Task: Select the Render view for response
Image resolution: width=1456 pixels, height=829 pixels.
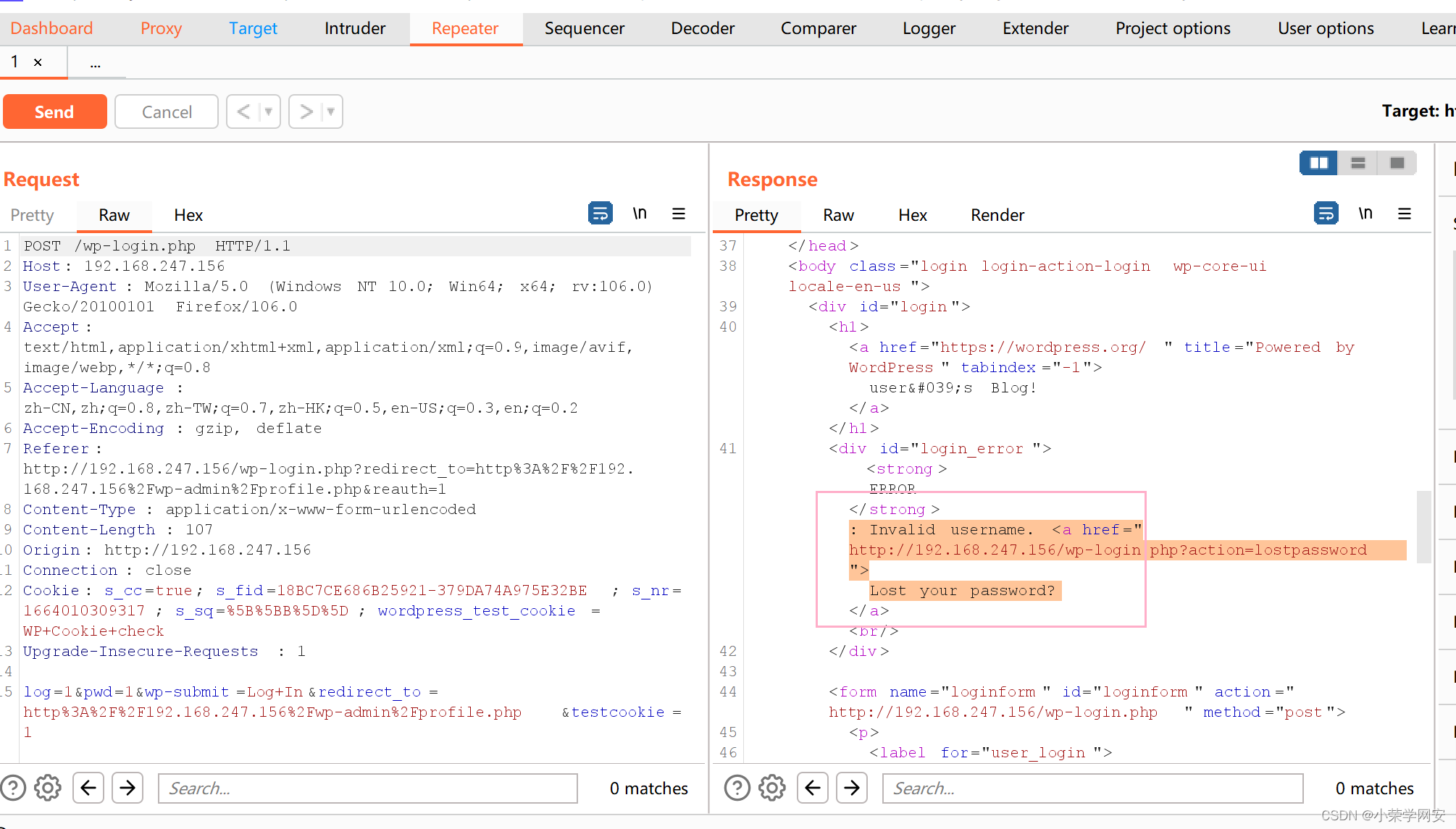Action: click(x=997, y=214)
